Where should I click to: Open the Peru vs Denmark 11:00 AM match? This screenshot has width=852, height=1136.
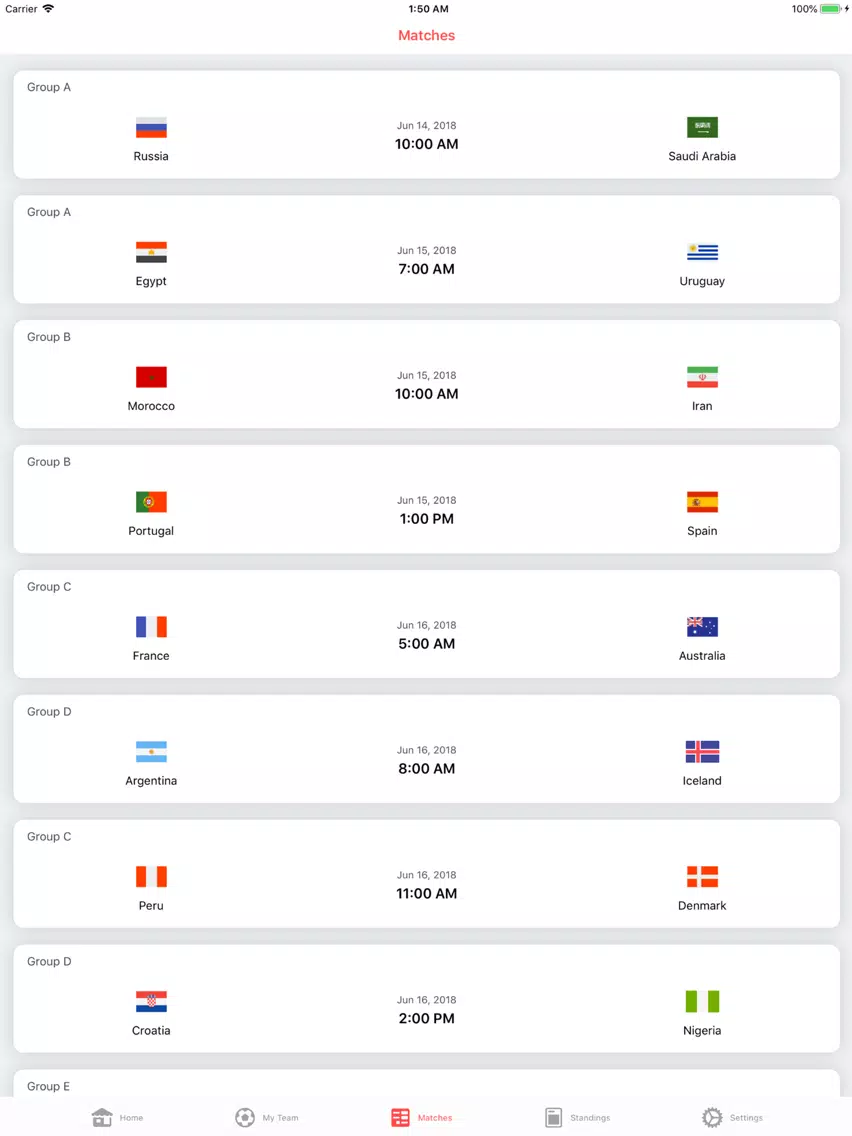point(426,874)
